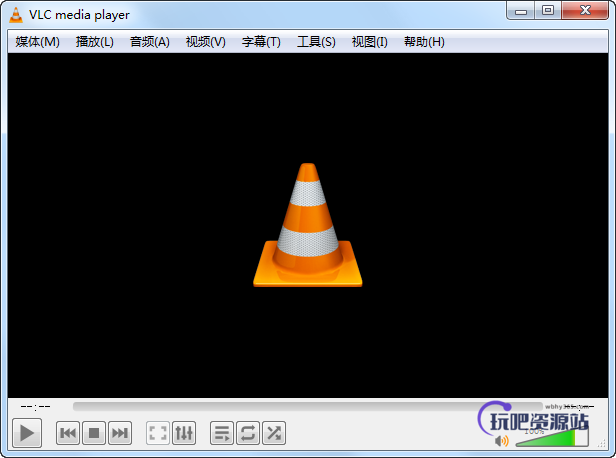Viewport: 616px width, 458px height.
Task: Jump to the previous track
Action: click(x=68, y=433)
